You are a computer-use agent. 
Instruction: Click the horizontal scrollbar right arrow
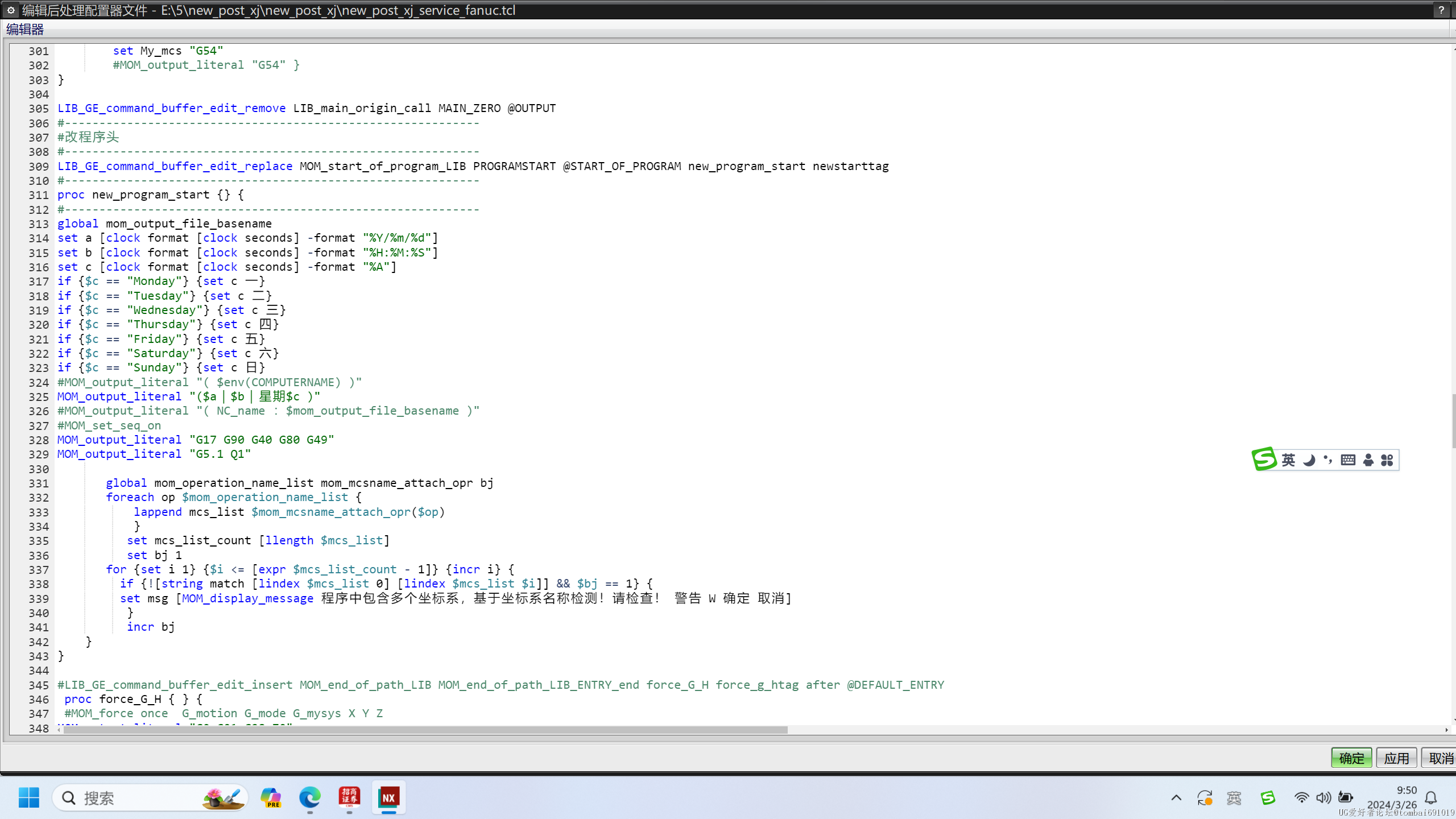pos(1446,730)
